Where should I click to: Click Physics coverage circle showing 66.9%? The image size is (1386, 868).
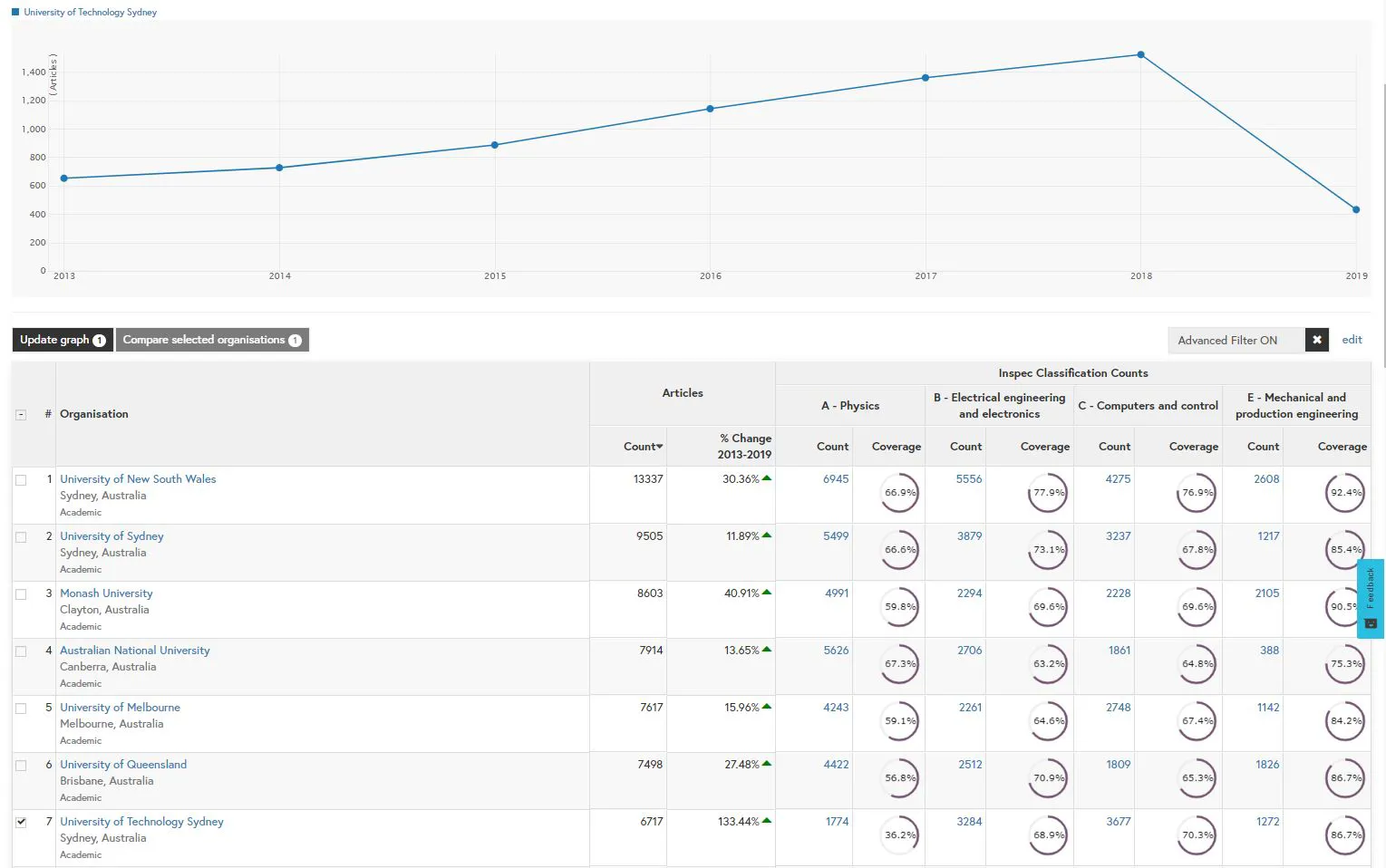[x=899, y=493]
